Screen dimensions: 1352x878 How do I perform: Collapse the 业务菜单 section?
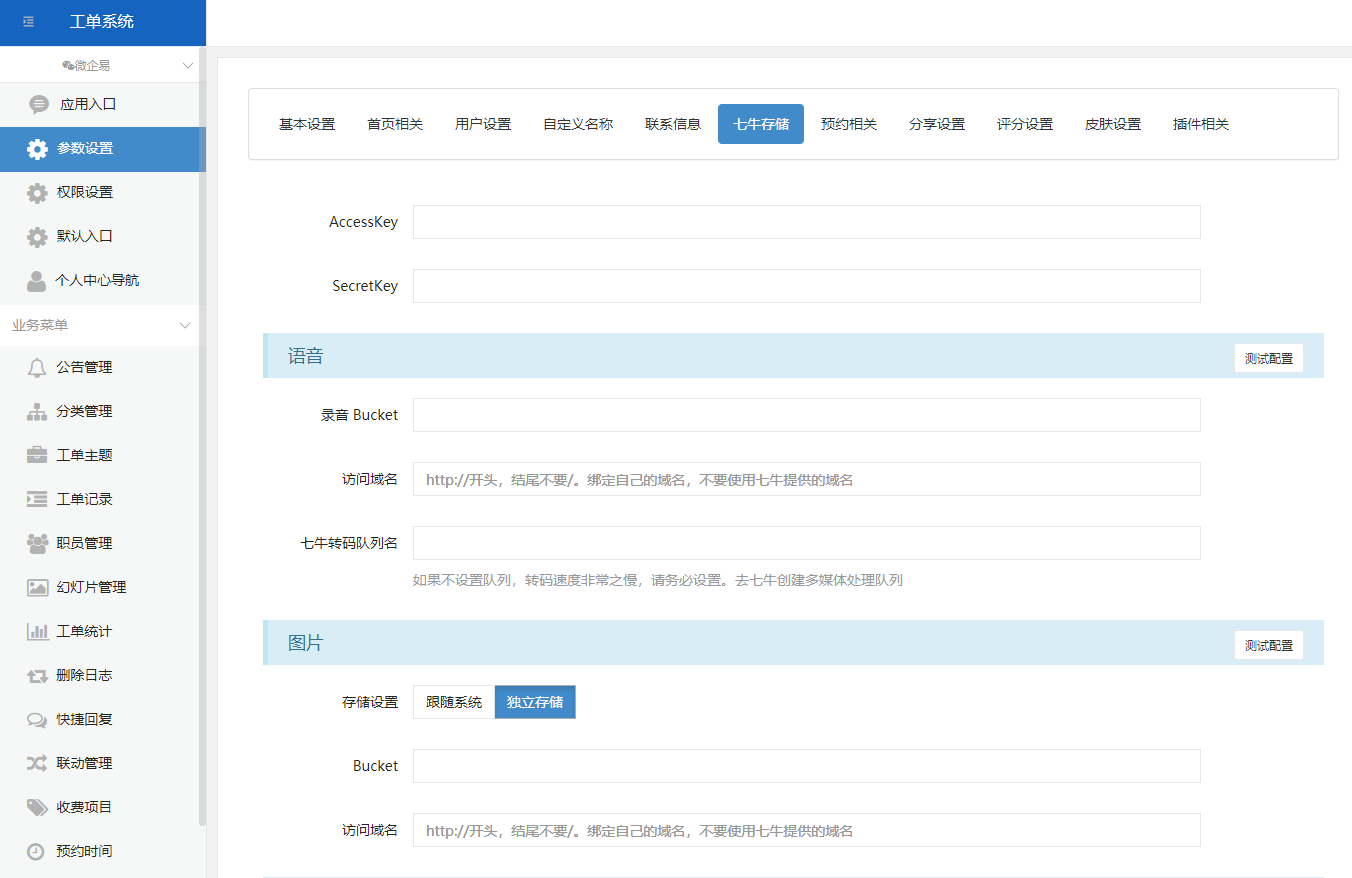(185, 325)
